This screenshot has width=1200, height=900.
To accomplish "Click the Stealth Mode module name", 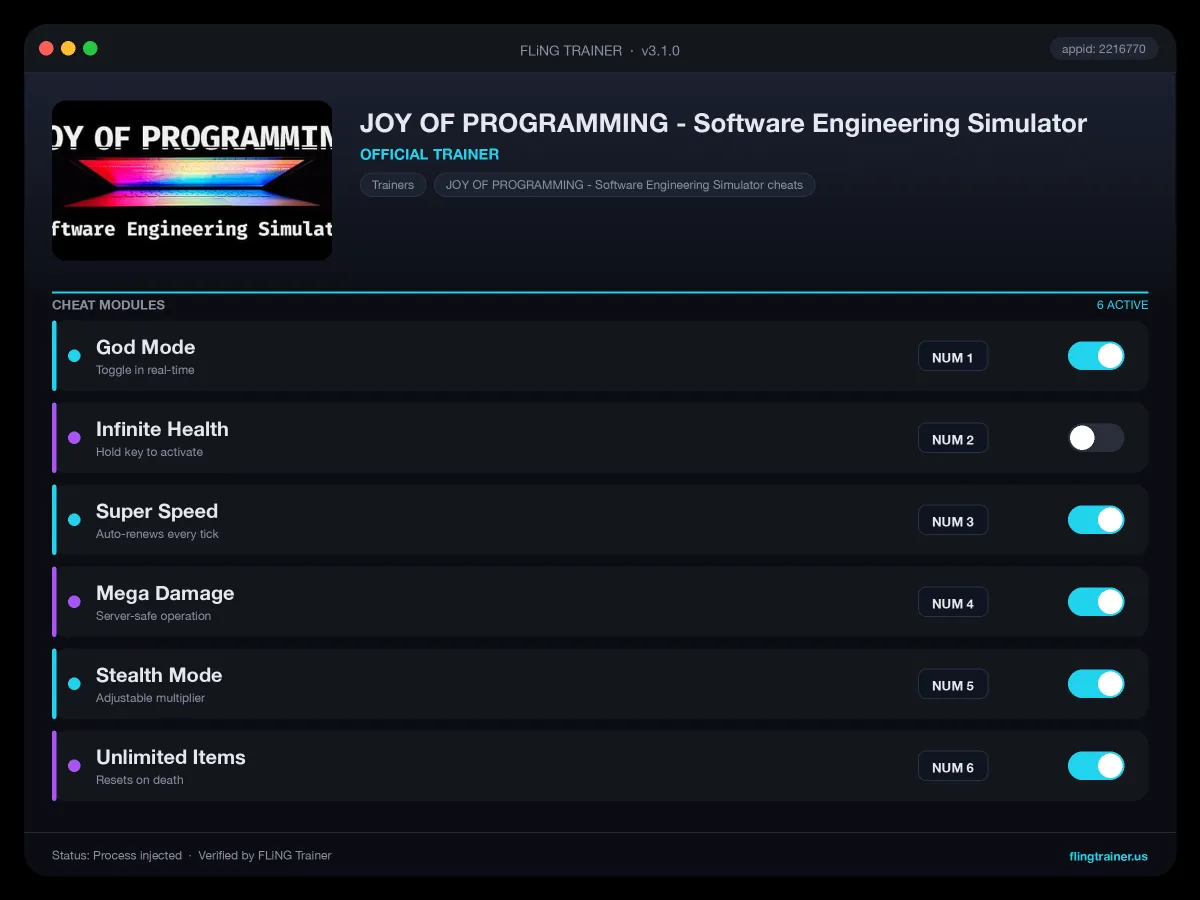I will (x=159, y=675).
